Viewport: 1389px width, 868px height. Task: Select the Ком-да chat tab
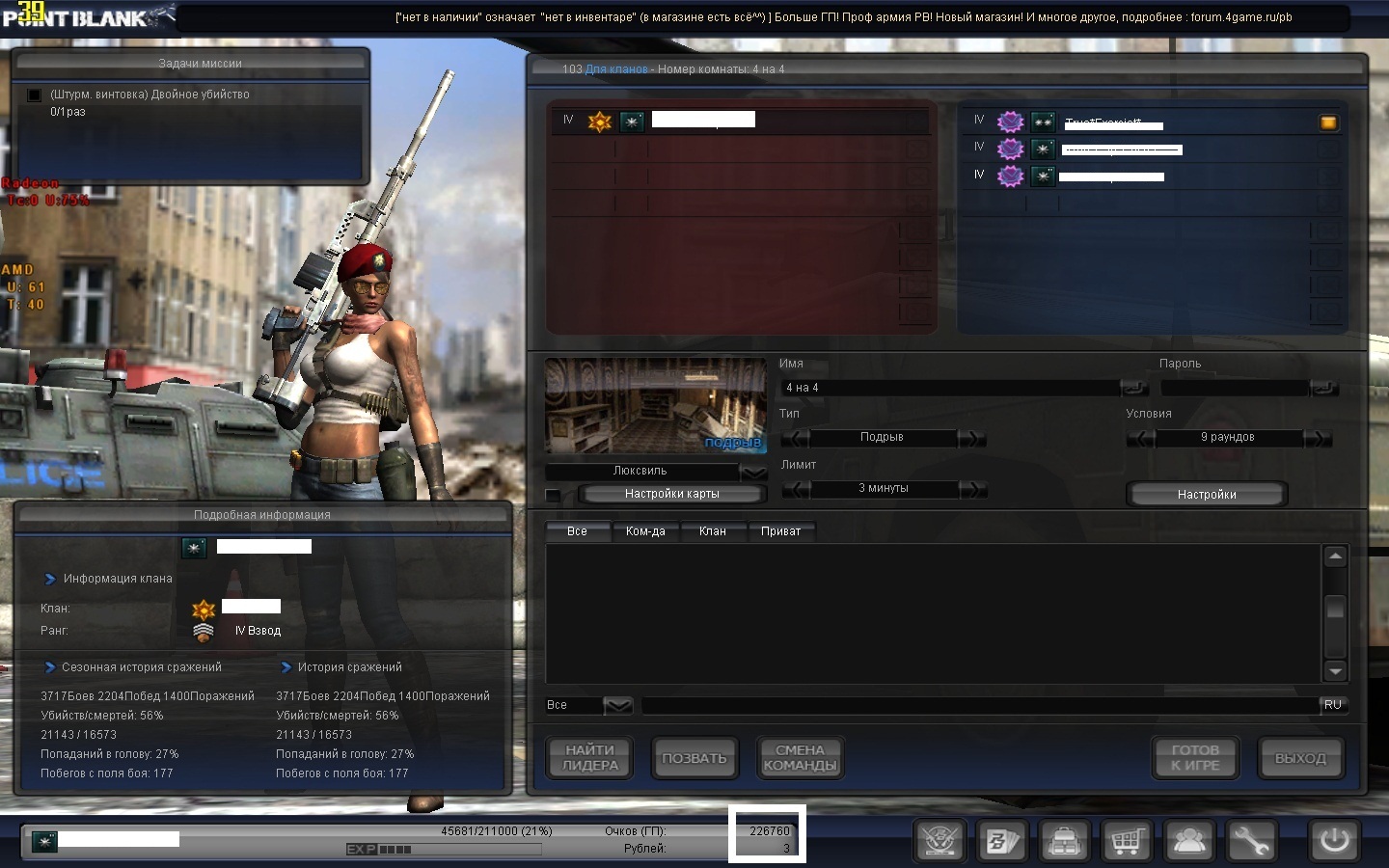tap(645, 531)
